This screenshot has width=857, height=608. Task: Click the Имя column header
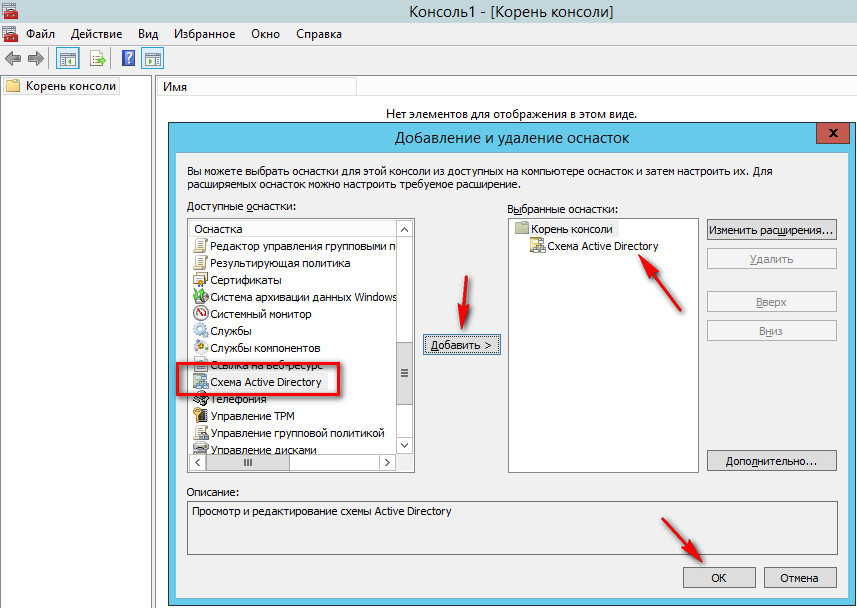257,86
